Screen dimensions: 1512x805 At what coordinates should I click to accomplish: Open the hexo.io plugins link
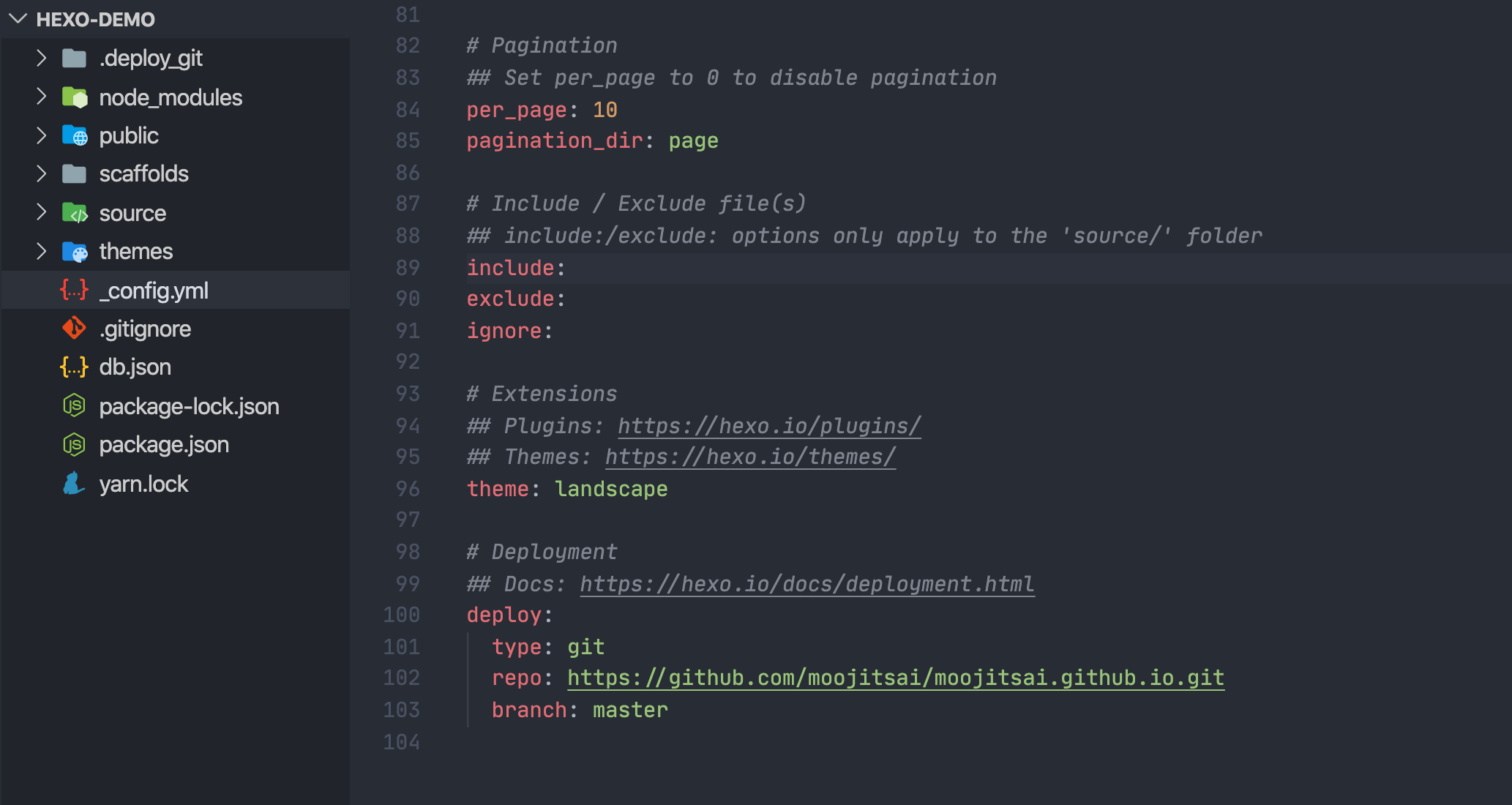[769, 426]
